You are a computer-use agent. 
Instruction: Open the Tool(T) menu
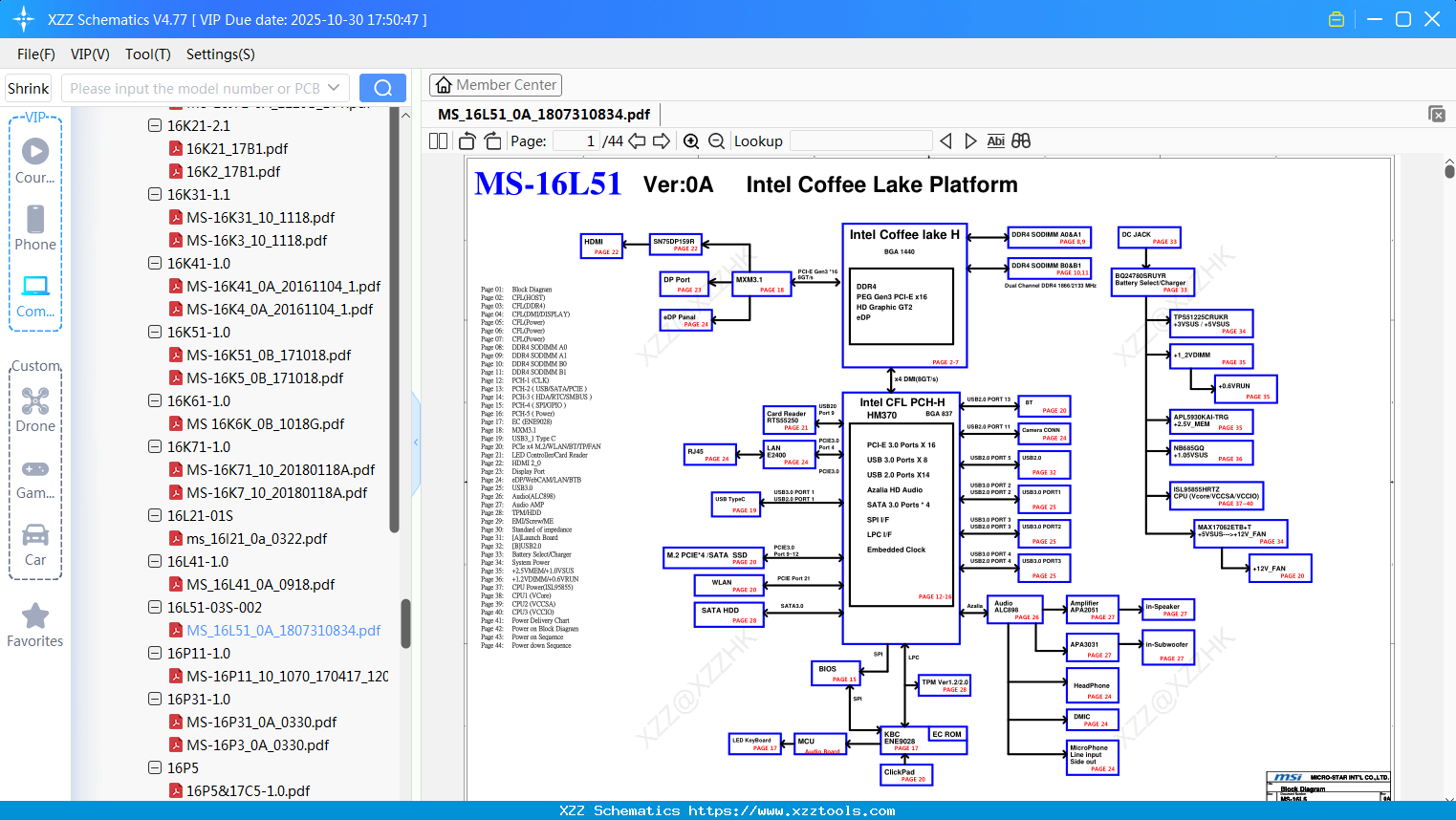click(148, 54)
